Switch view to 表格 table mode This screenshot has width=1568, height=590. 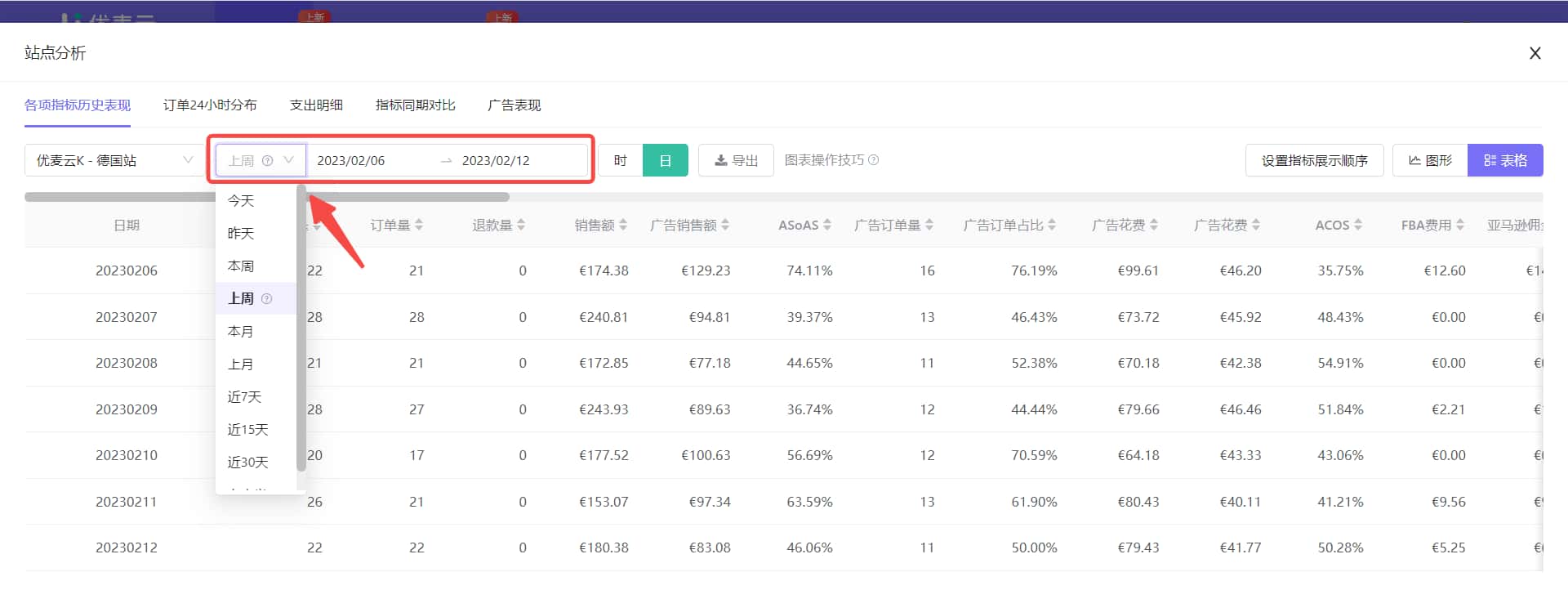click(1505, 160)
